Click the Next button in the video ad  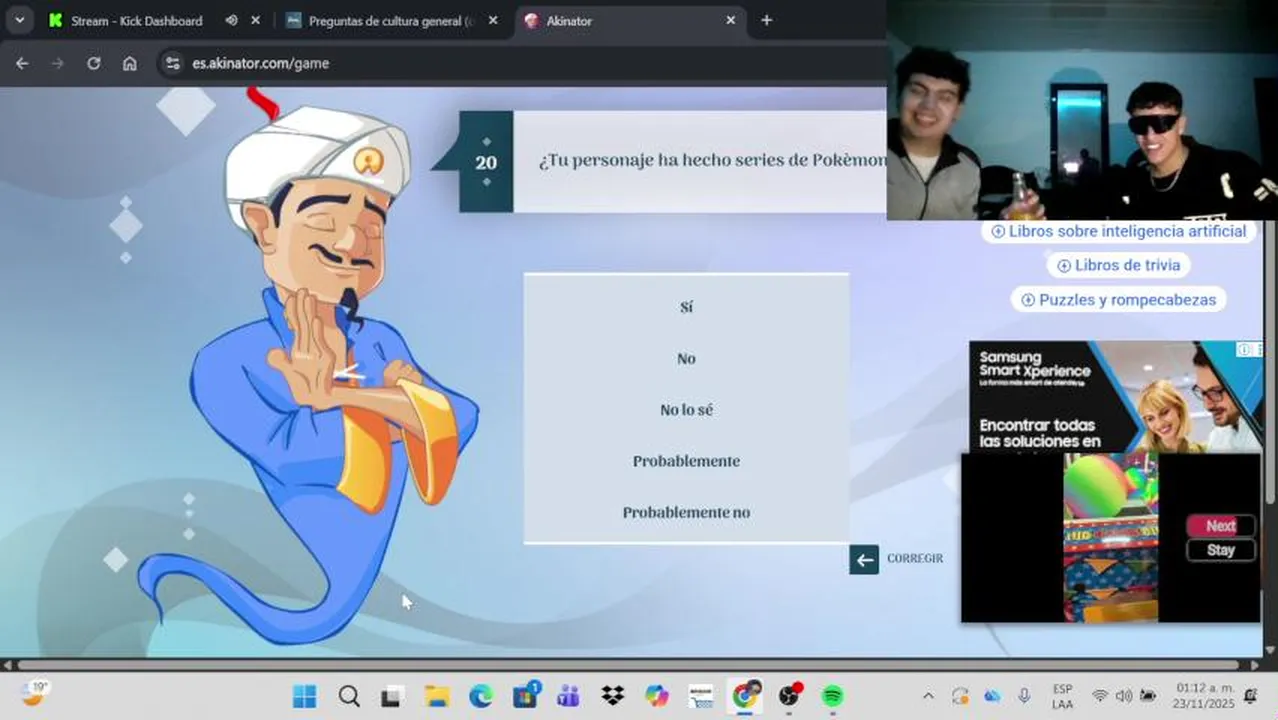(x=1221, y=526)
